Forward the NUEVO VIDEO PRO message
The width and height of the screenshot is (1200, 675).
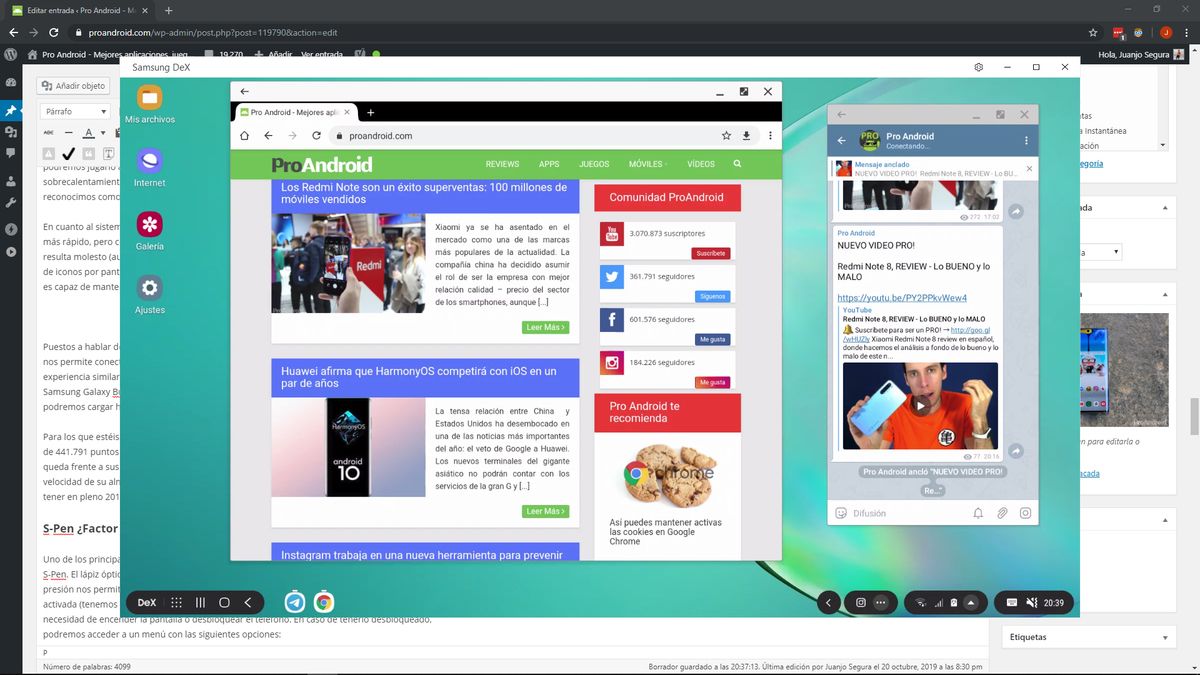coord(1016,451)
